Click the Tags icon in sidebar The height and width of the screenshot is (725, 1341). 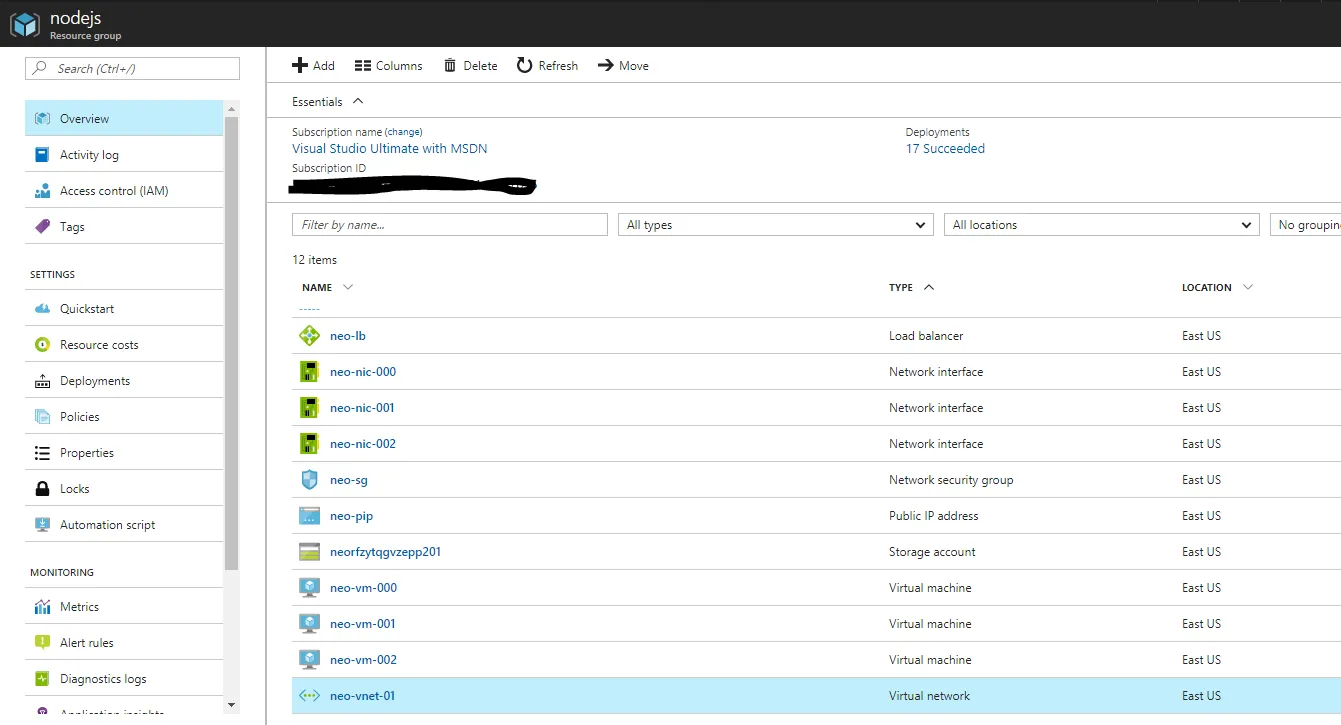click(x=42, y=227)
